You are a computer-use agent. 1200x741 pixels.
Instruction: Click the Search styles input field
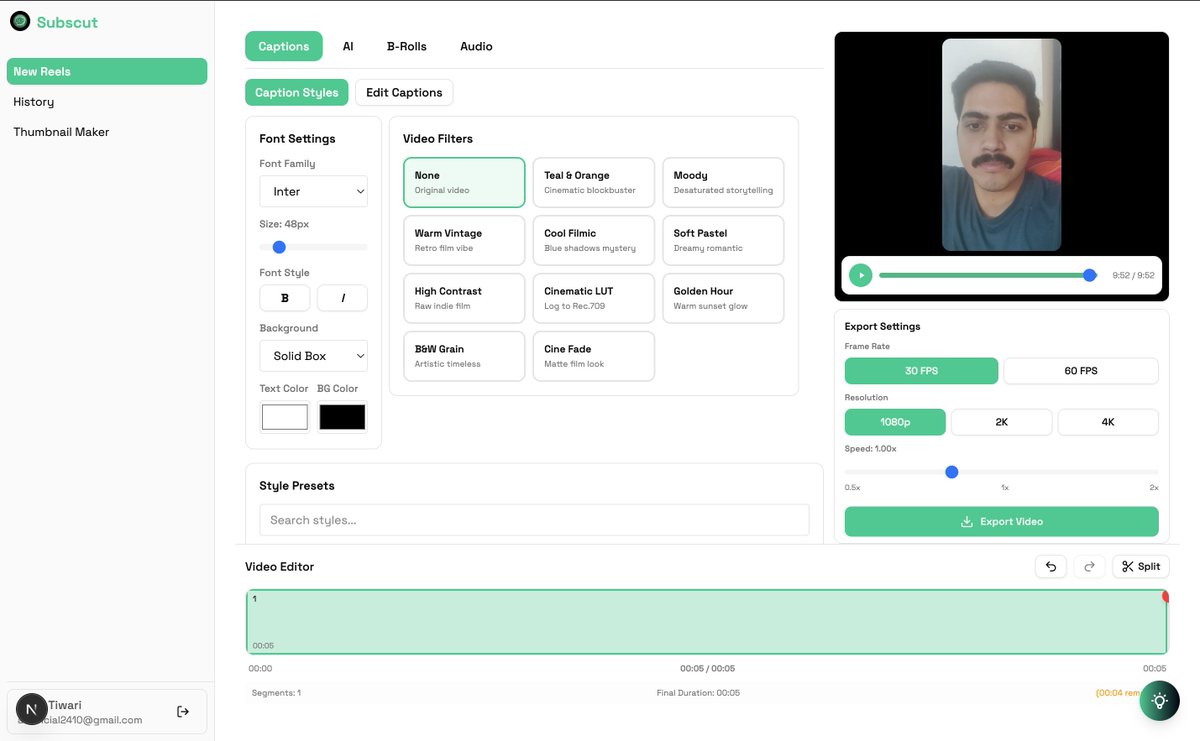(534, 520)
